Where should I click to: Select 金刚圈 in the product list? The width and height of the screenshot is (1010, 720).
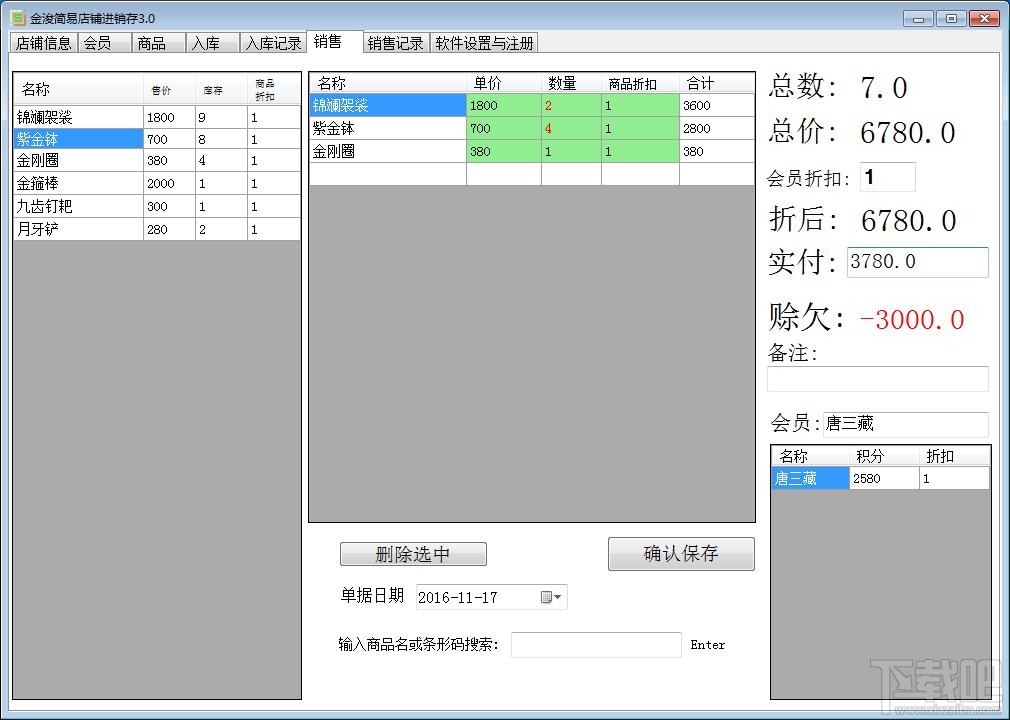click(78, 160)
